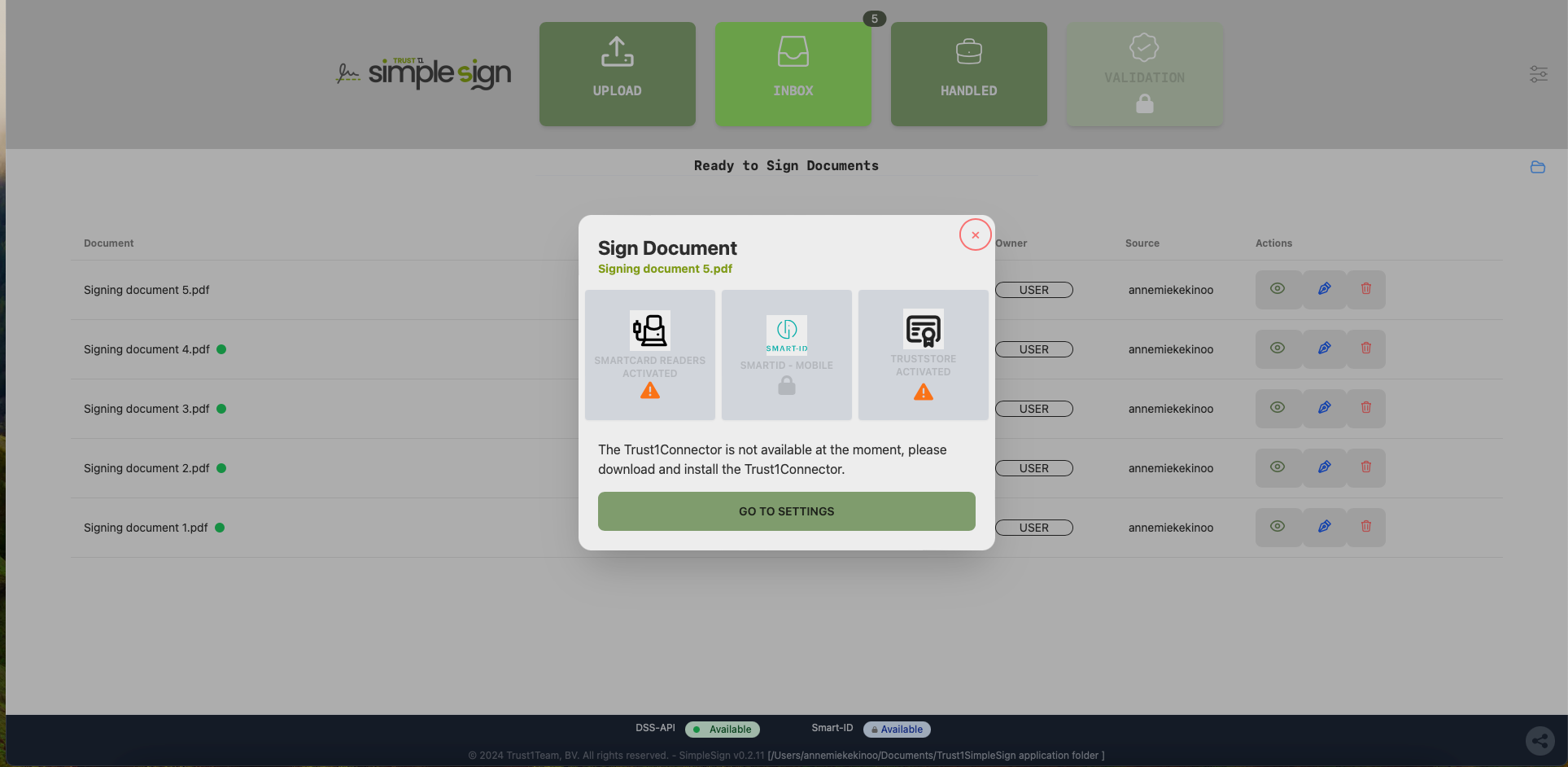Close the Sign Document dialog
Screen dimensions: 1568x767
click(975, 234)
